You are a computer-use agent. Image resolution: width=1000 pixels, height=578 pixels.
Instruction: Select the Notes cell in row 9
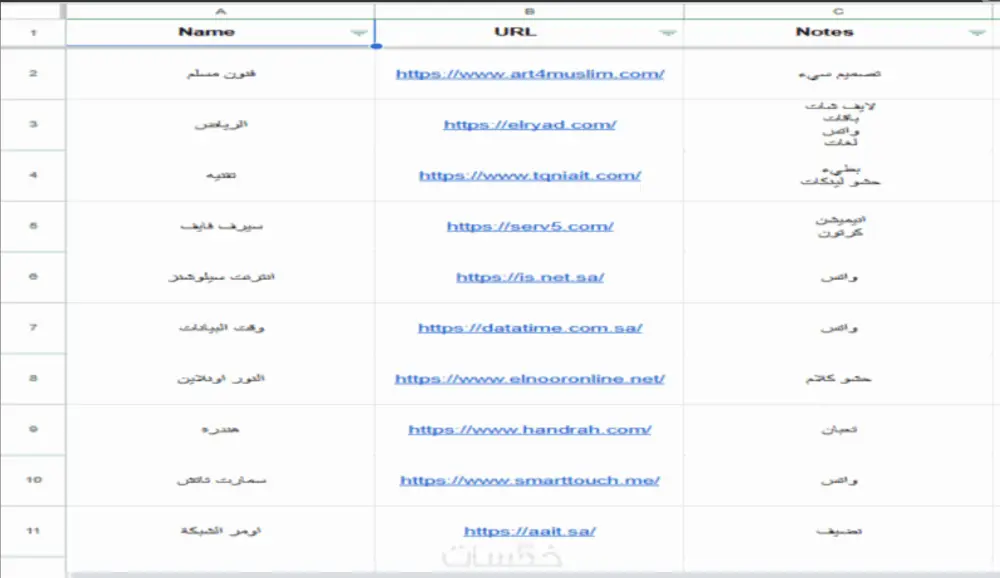(839, 429)
